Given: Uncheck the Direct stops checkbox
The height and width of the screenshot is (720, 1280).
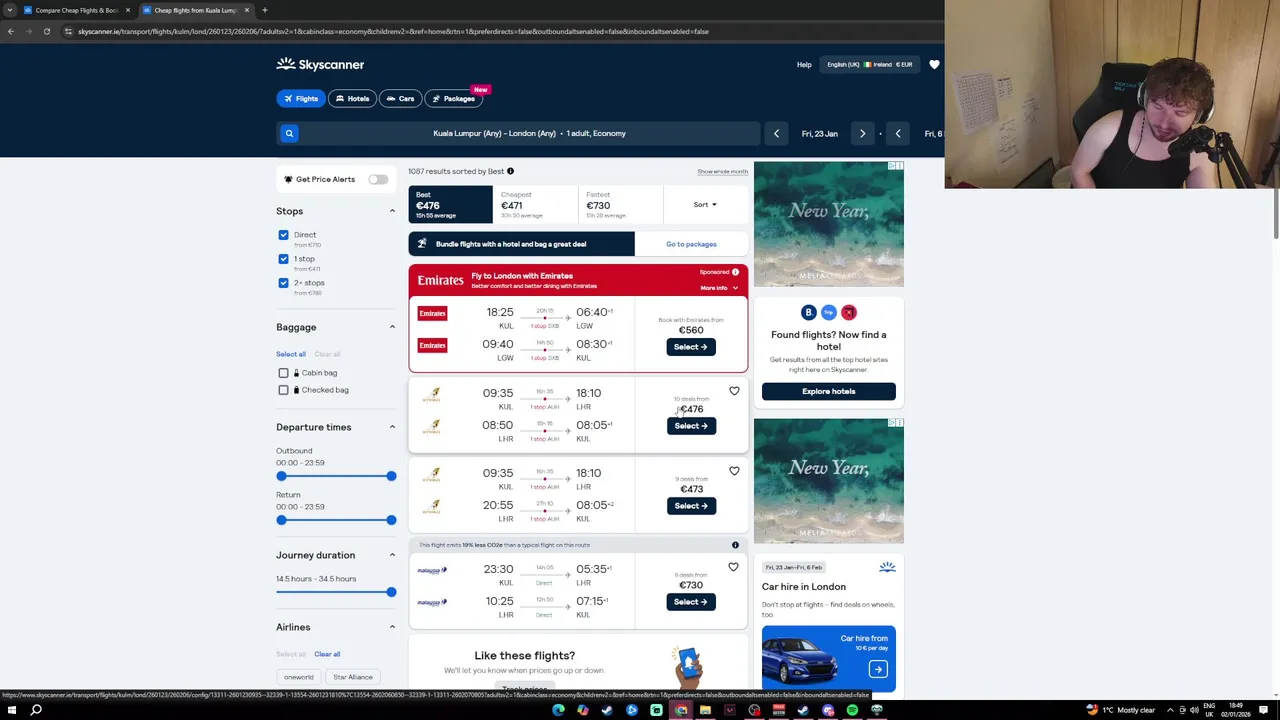Looking at the screenshot, I should point(283,235).
